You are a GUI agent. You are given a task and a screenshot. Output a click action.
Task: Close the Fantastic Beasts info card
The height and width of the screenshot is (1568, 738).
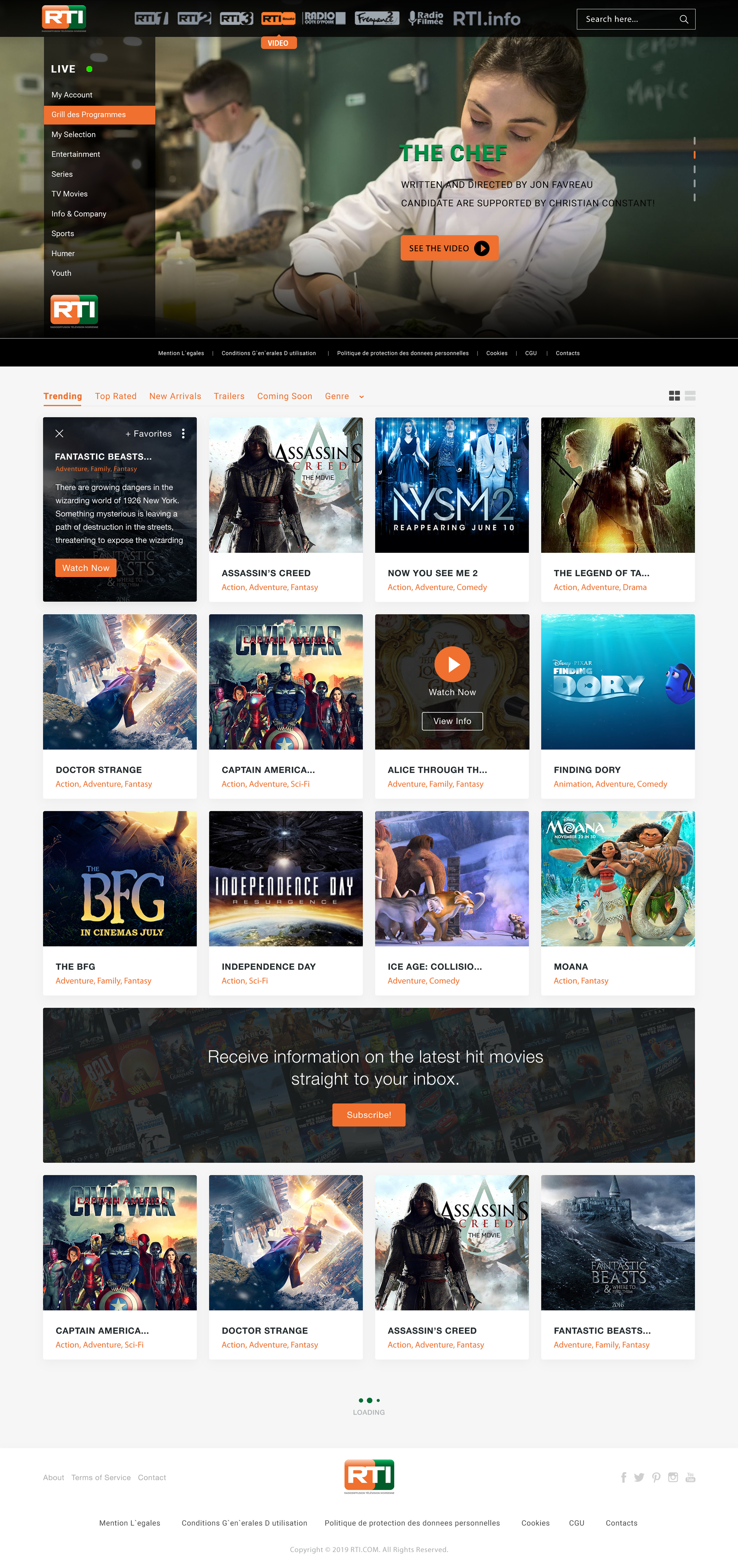click(x=59, y=433)
